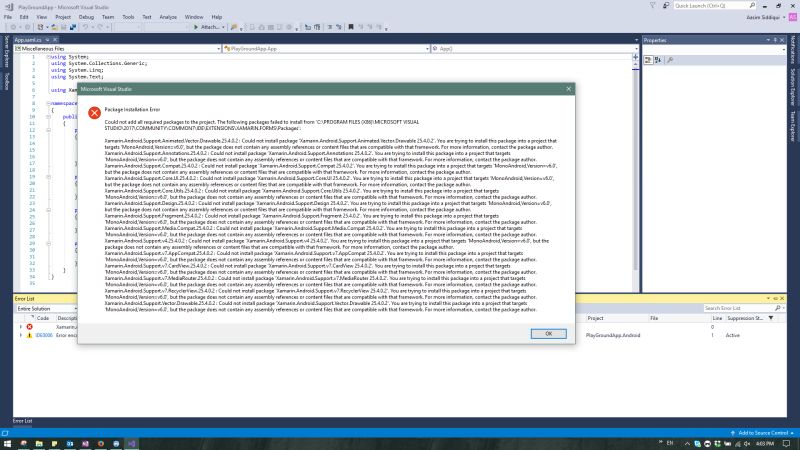800x450 pixels.
Task: Click the Property Pages wrench icon
Action: click(x=670, y=60)
